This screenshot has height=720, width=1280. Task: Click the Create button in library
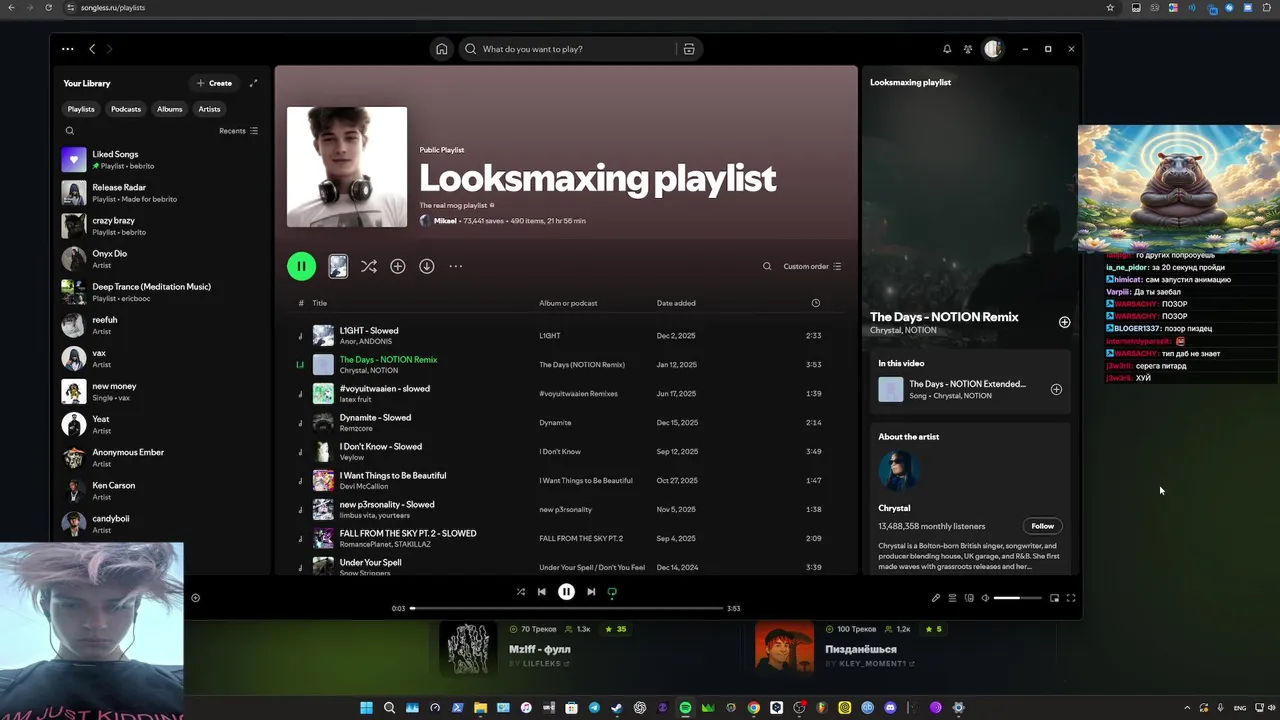click(214, 83)
